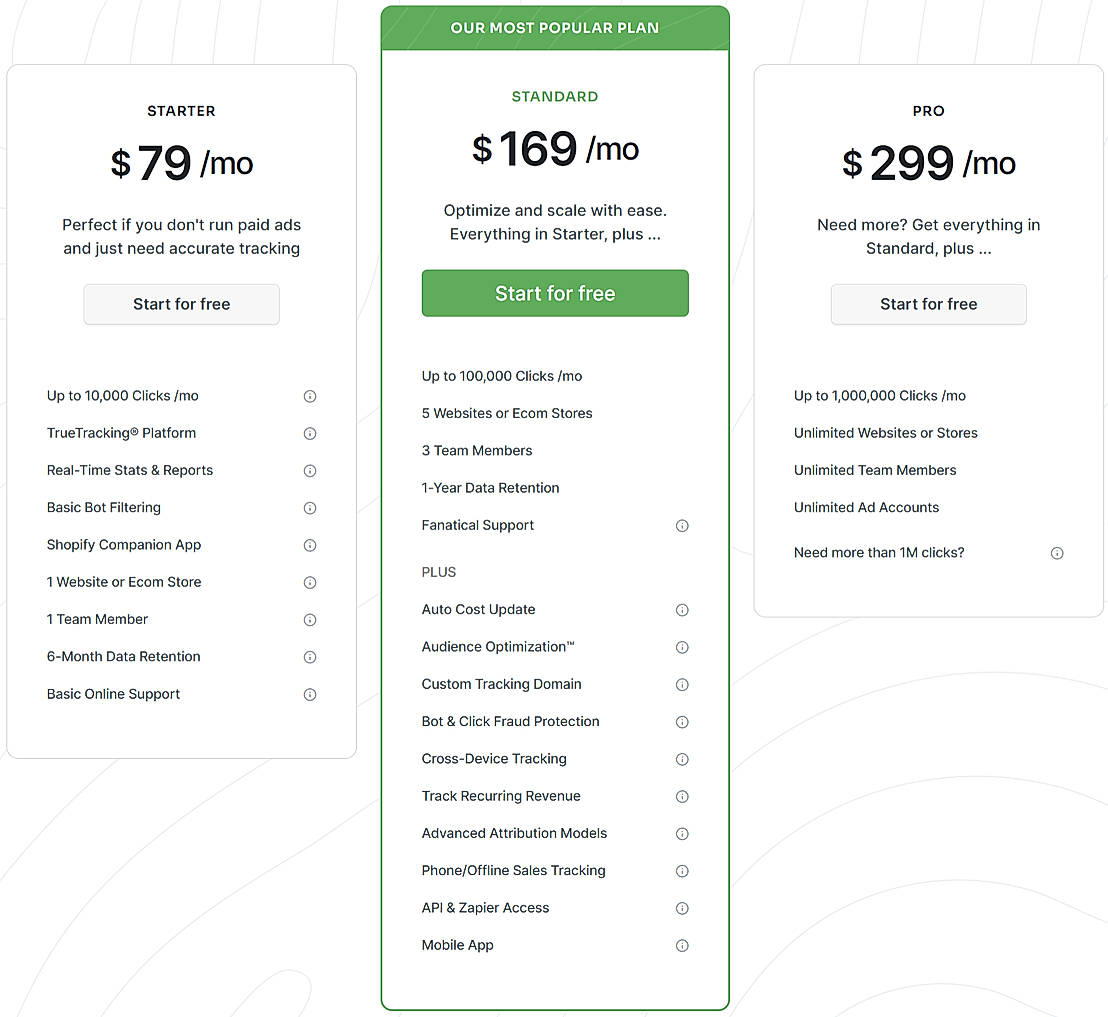
Task: Open info icon for TrueTracking Platform
Action: pyautogui.click(x=310, y=434)
